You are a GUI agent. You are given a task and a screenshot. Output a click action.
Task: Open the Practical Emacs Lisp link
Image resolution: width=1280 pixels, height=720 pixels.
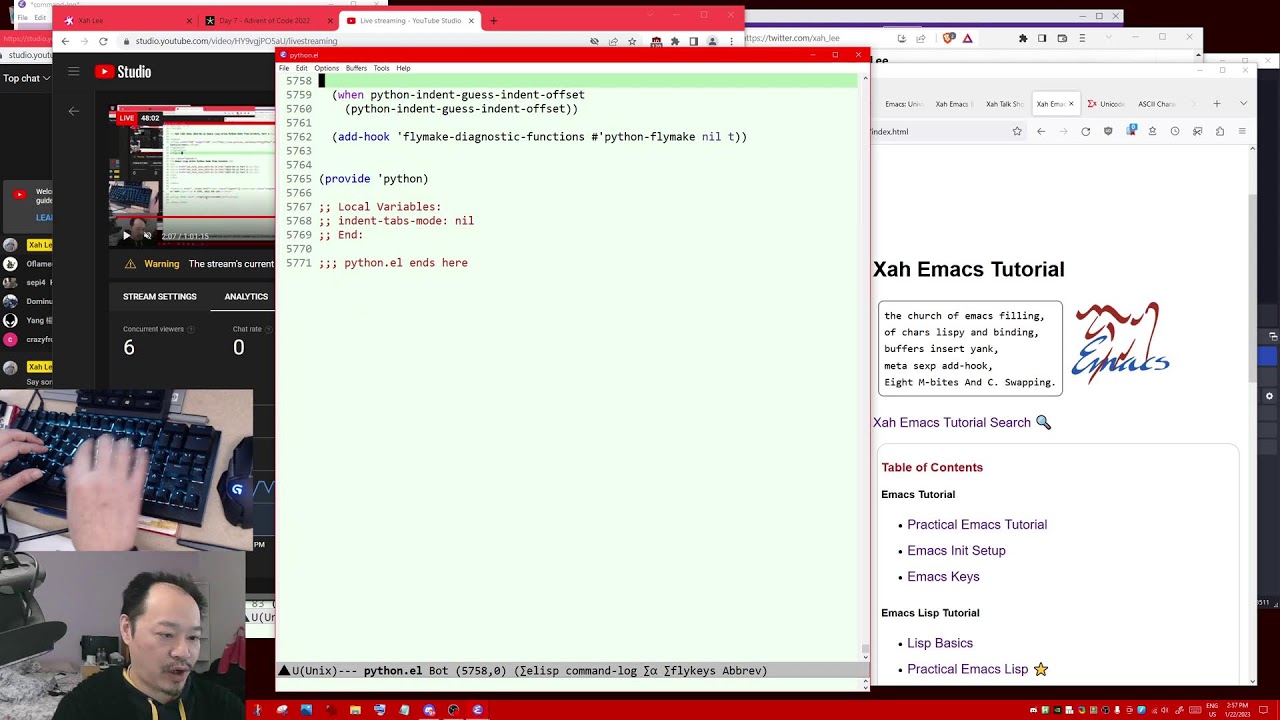point(967,669)
